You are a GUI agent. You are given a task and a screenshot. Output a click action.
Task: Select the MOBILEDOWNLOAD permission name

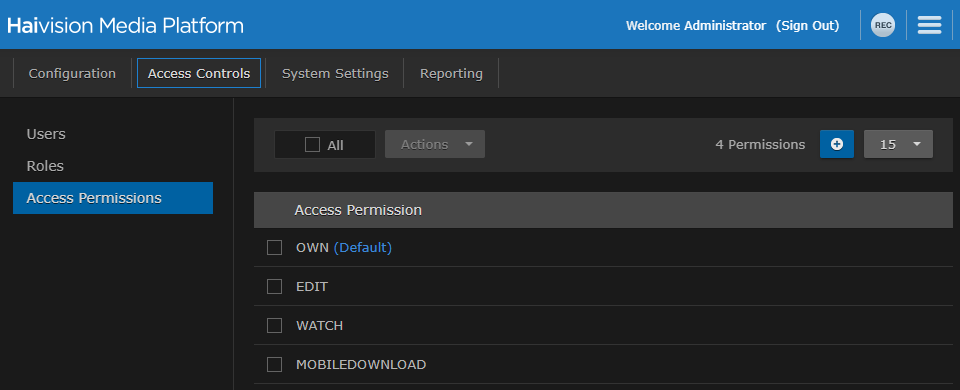(361, 365)
